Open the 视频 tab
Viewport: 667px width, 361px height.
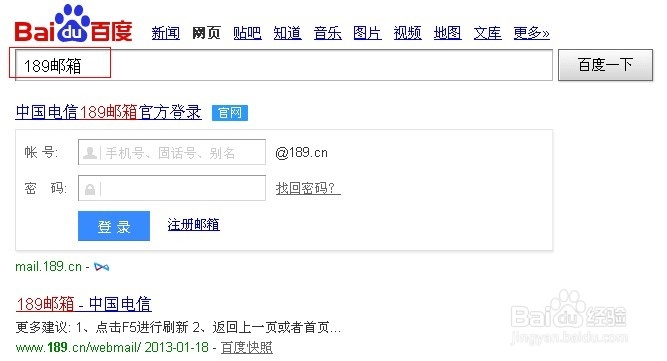point(408,33)
